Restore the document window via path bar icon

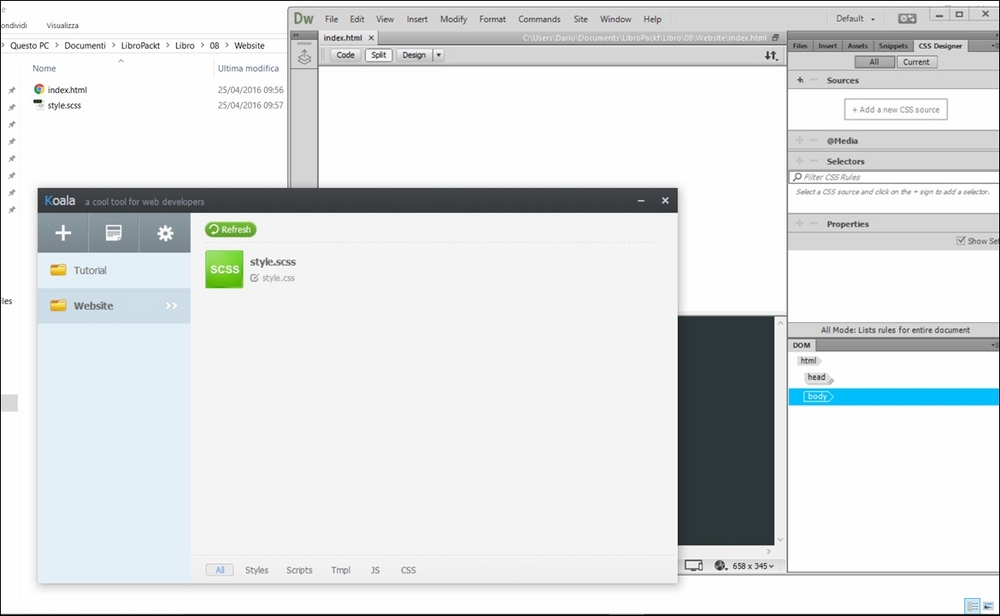click(776, 38)
